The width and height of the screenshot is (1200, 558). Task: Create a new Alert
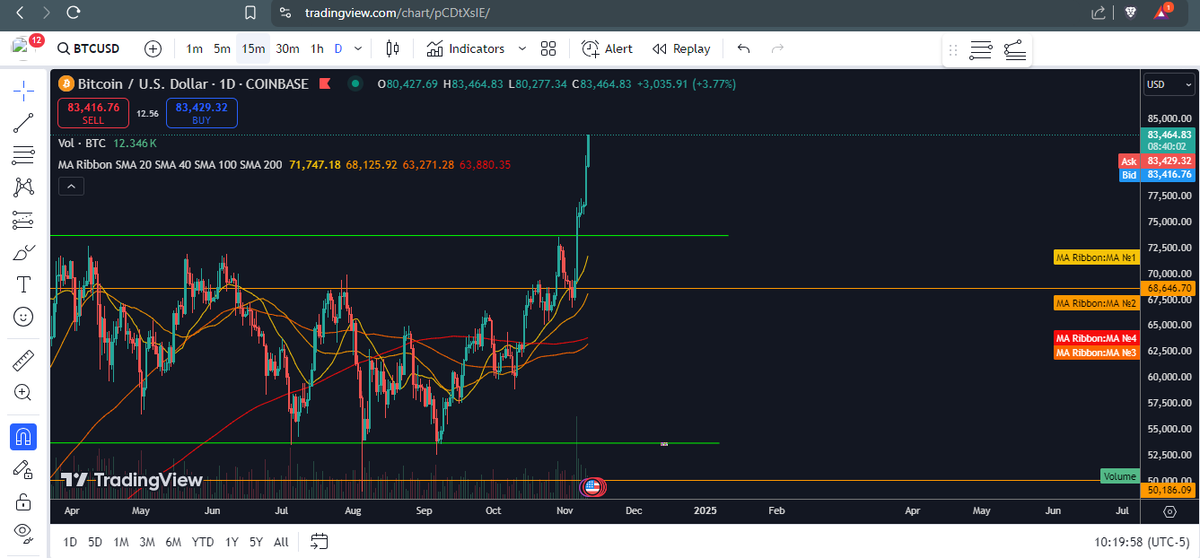[607, 48]
